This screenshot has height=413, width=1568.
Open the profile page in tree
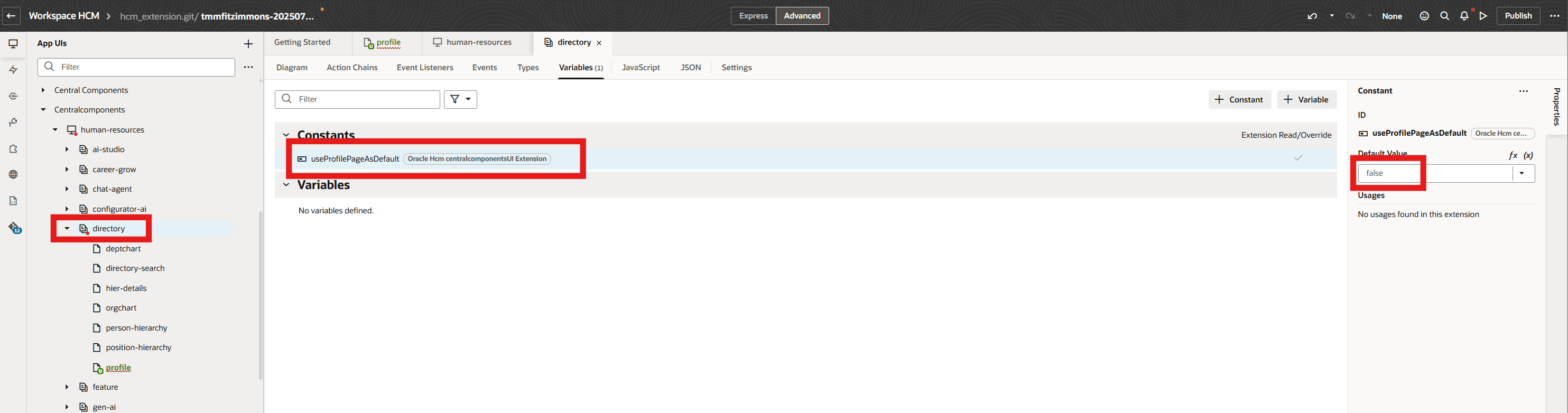[118, 368]
